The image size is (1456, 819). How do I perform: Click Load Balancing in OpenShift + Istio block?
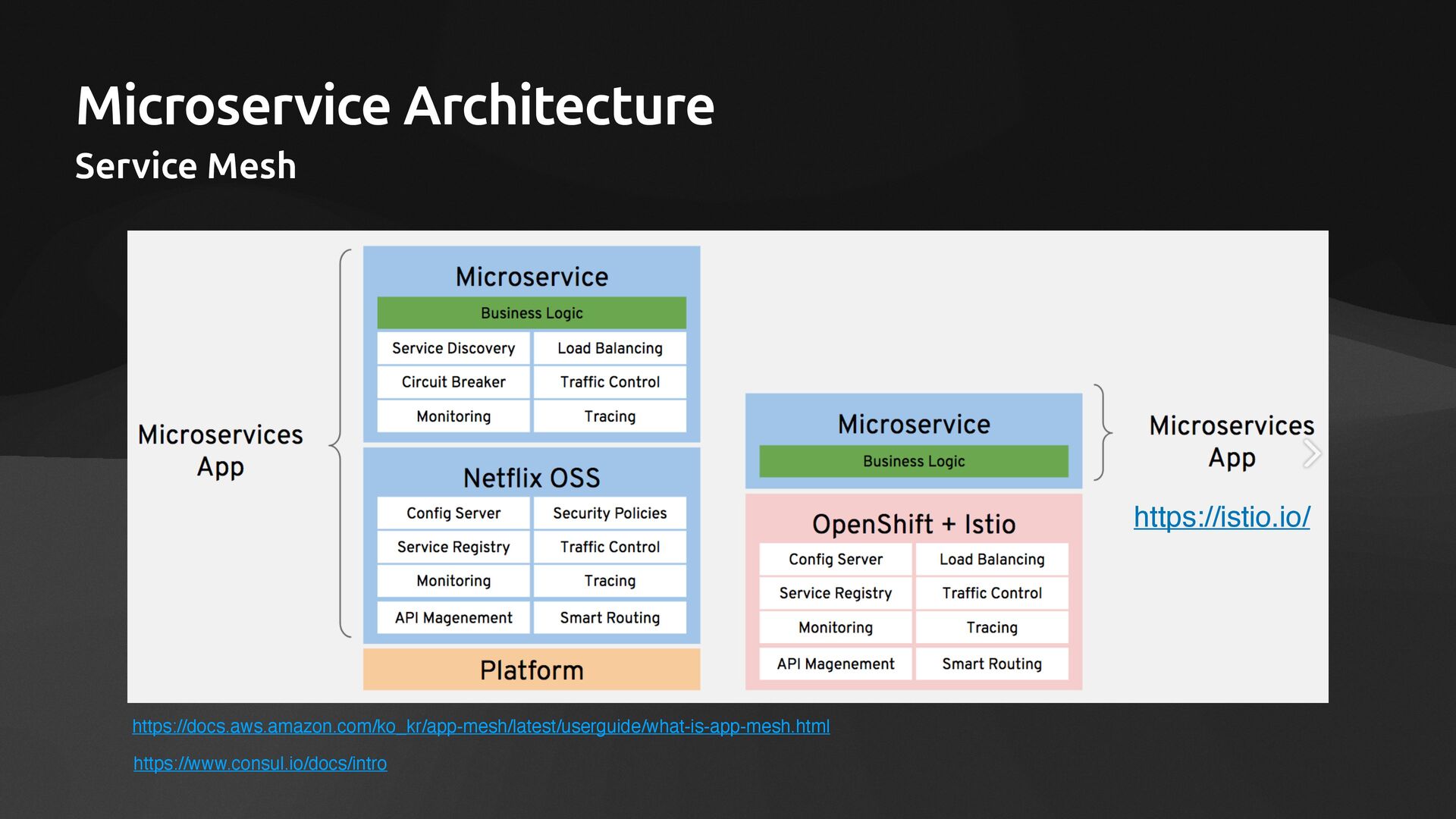click(x=991, y=560)
